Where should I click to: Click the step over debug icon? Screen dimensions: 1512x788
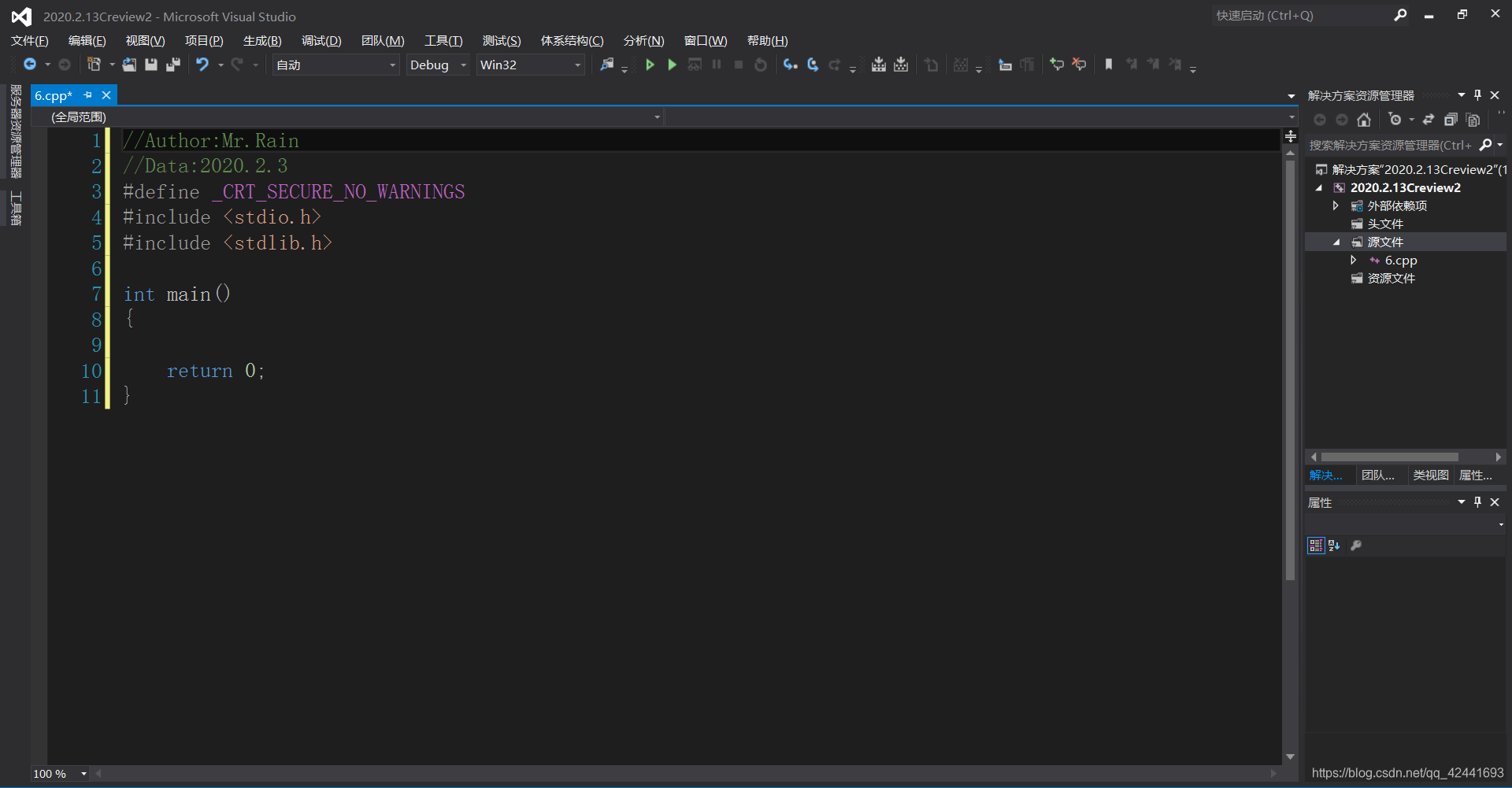pos(813,65)
